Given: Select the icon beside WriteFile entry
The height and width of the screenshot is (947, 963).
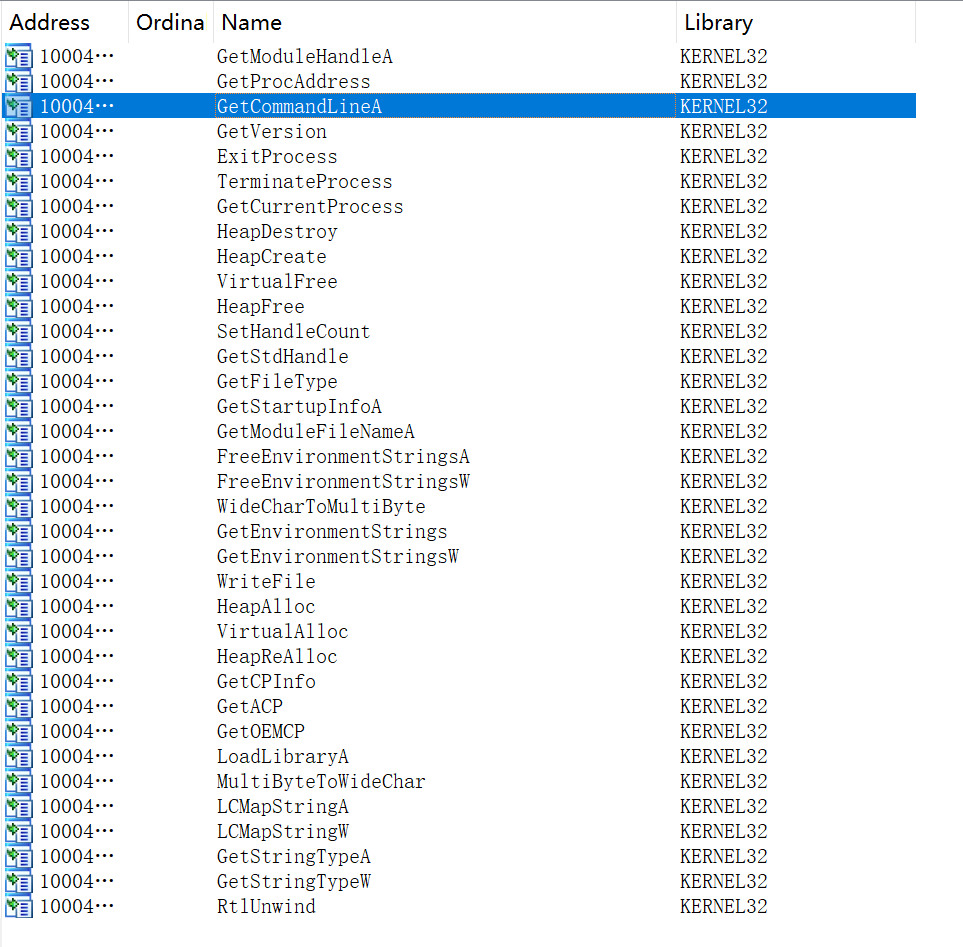Looking at the screenshot, I should point(18,582).
